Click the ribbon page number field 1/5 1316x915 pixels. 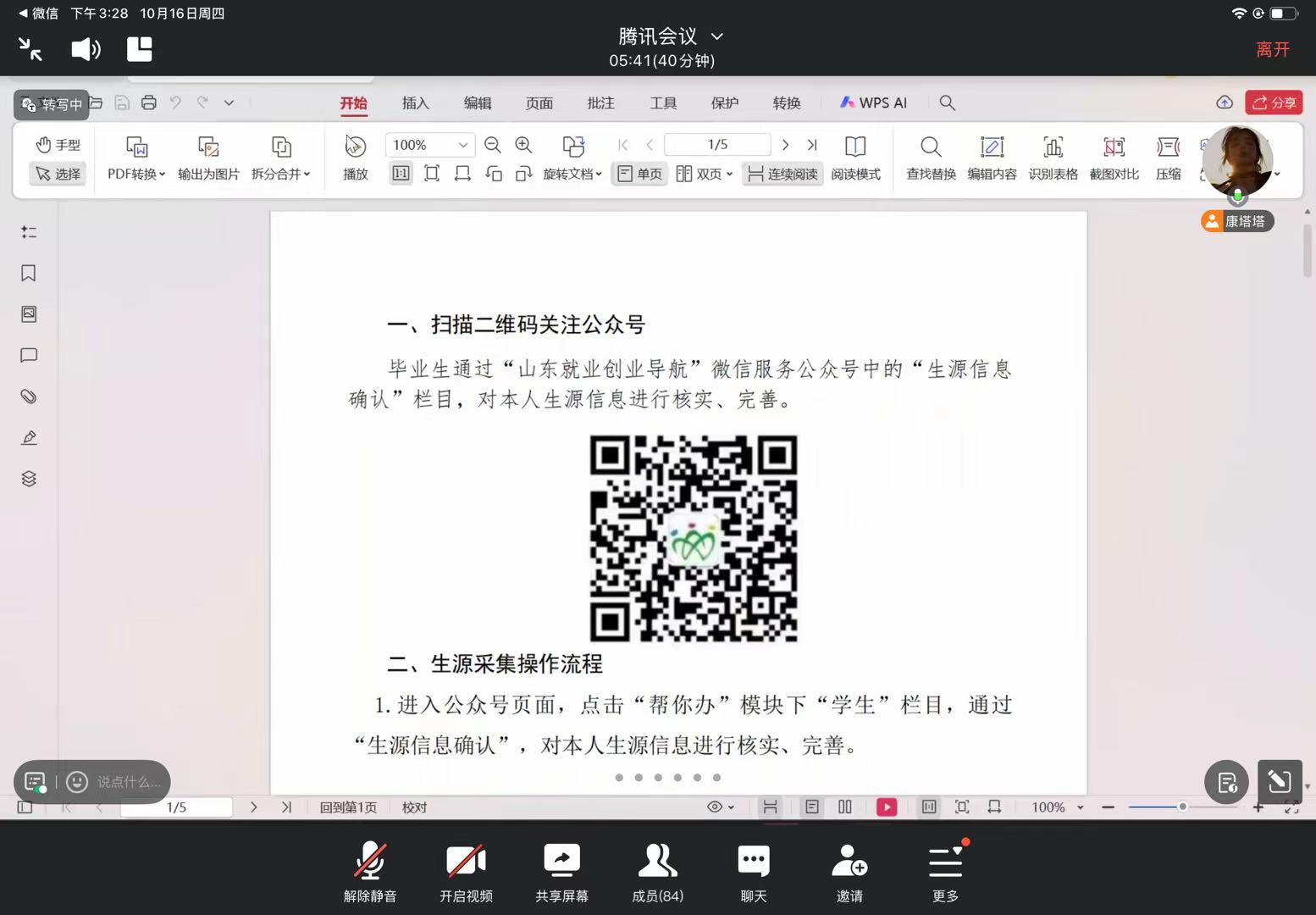coord(717,145)
